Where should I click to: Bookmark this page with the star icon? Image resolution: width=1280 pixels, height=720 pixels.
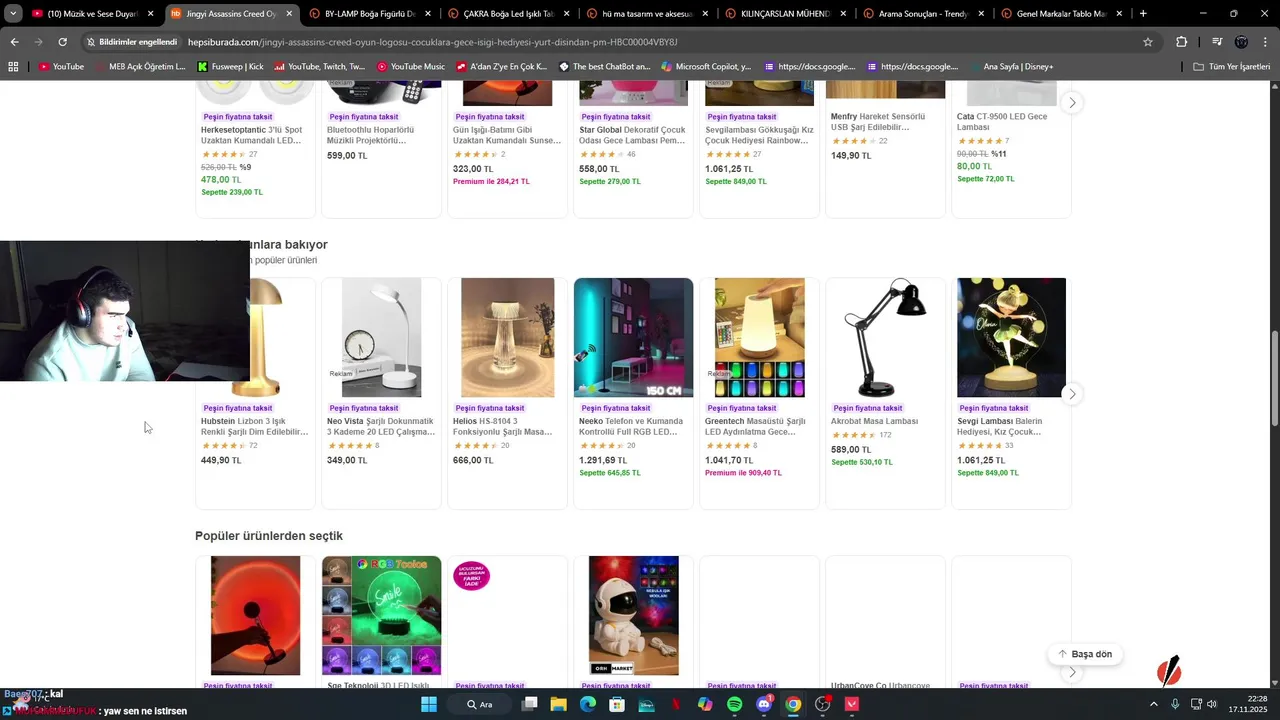(1148, 42)
